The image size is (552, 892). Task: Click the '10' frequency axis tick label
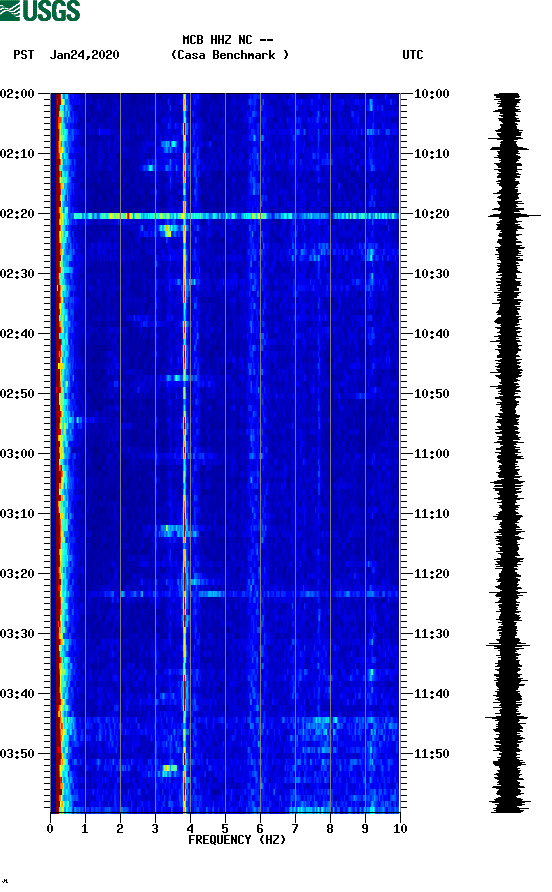[x=400, y=829]
